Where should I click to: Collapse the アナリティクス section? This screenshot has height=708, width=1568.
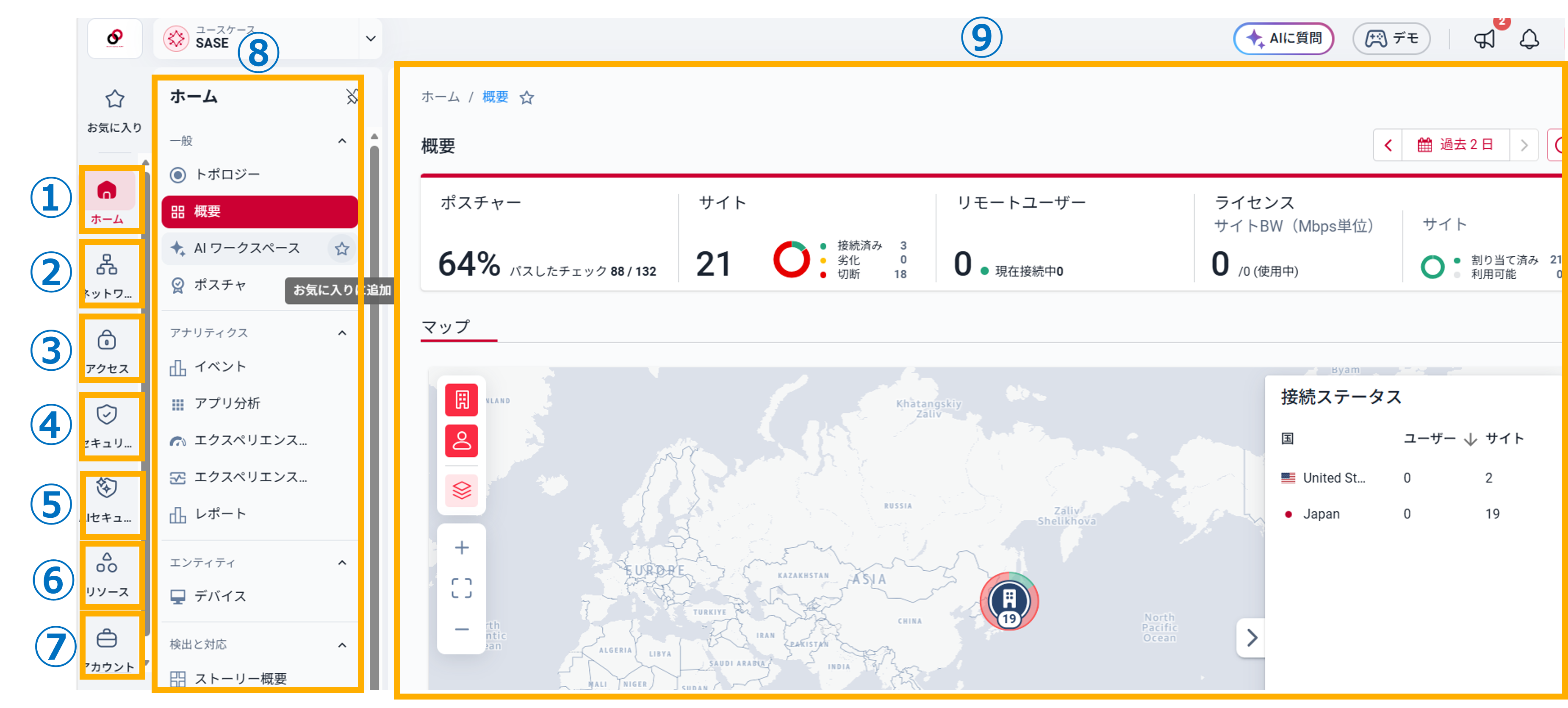point(342,333)
